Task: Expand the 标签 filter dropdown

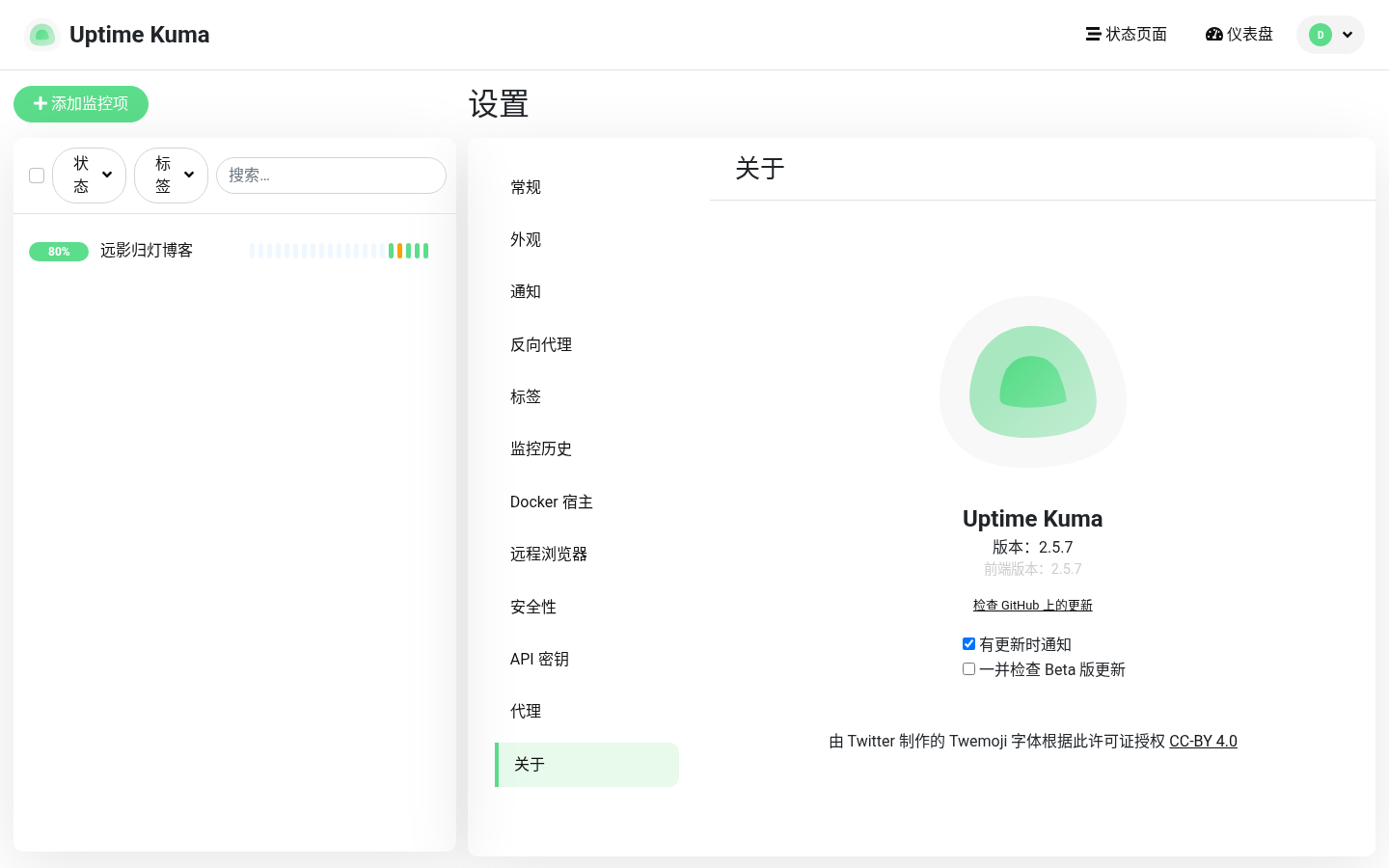Action: click(171, 176)
